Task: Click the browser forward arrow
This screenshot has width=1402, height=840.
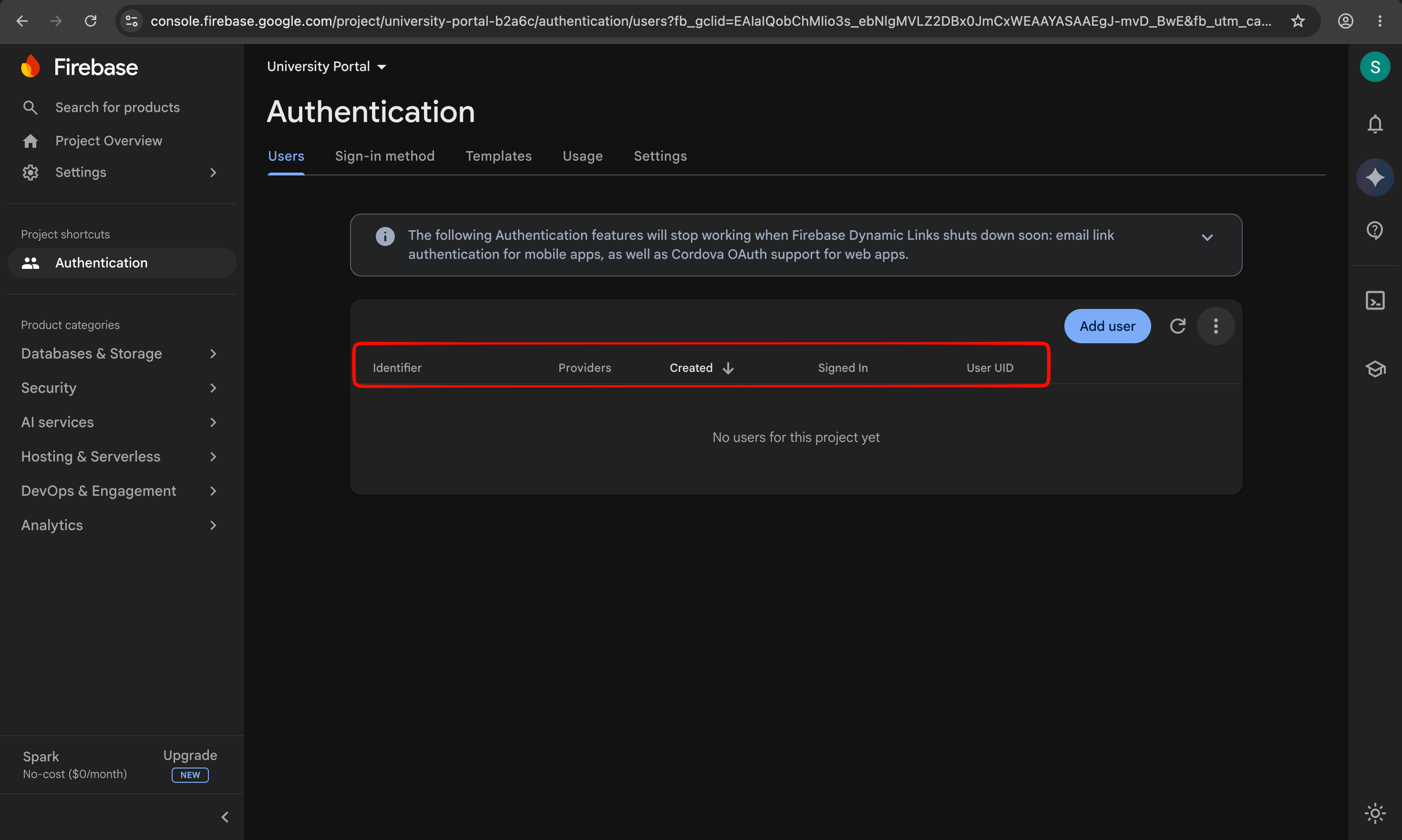Action: pyautogui.click(x=55, y=21)
